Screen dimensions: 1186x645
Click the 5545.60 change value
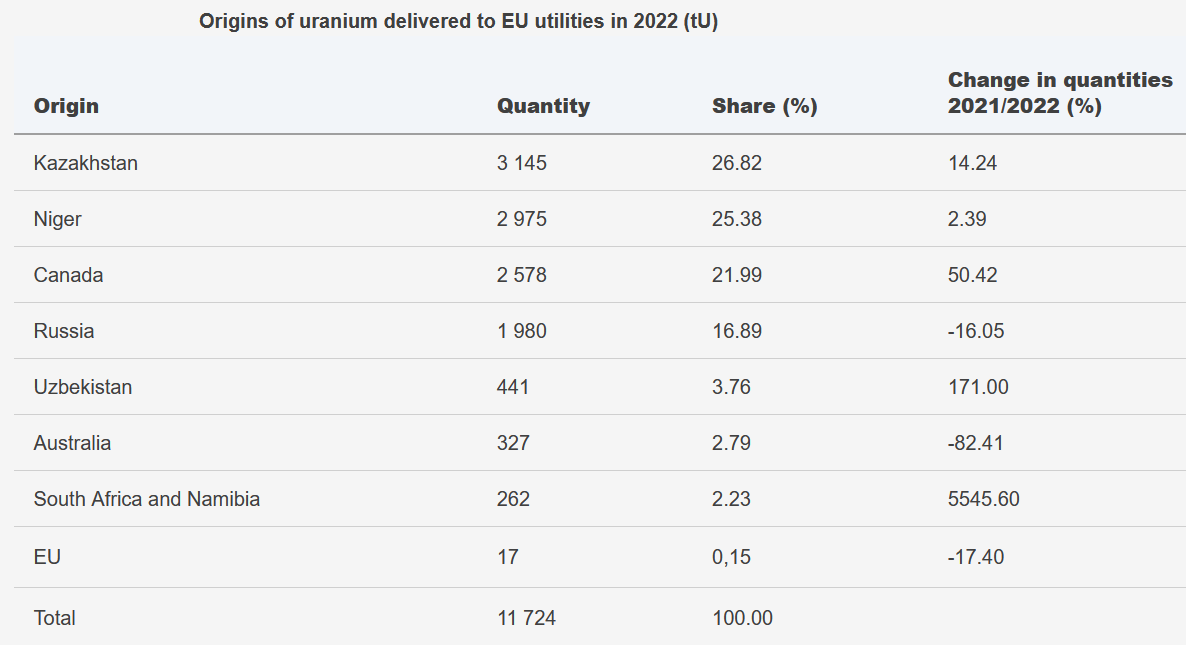[x=983, y=499]
